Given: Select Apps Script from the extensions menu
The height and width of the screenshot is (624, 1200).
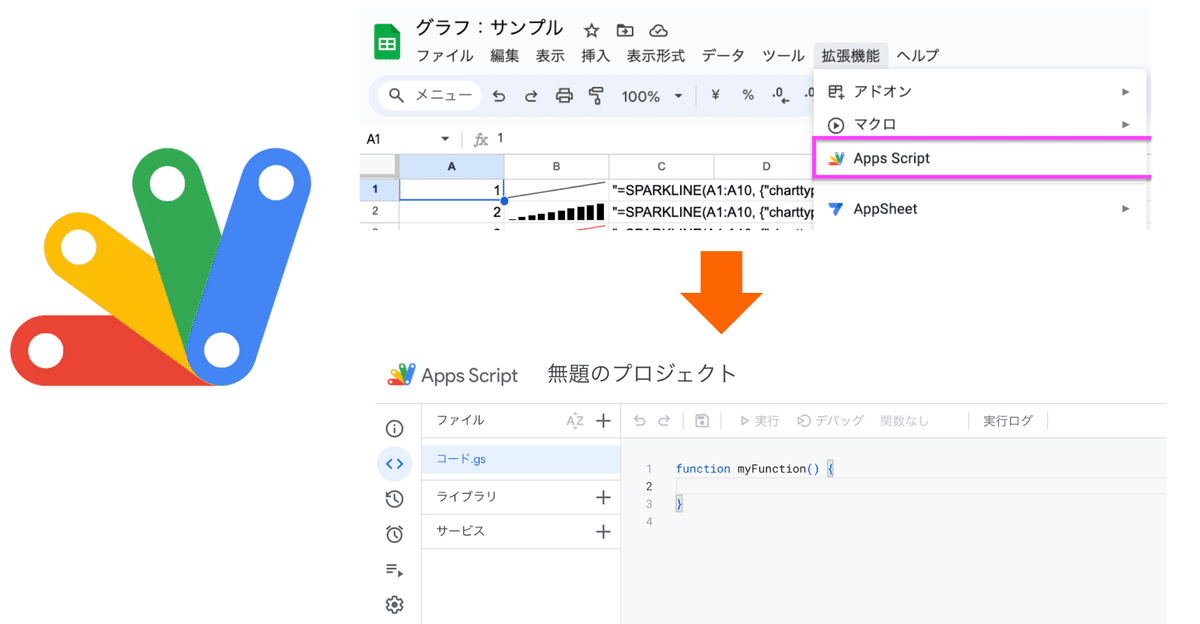Looking at the screenshot, I should click(x=890, y=157).
